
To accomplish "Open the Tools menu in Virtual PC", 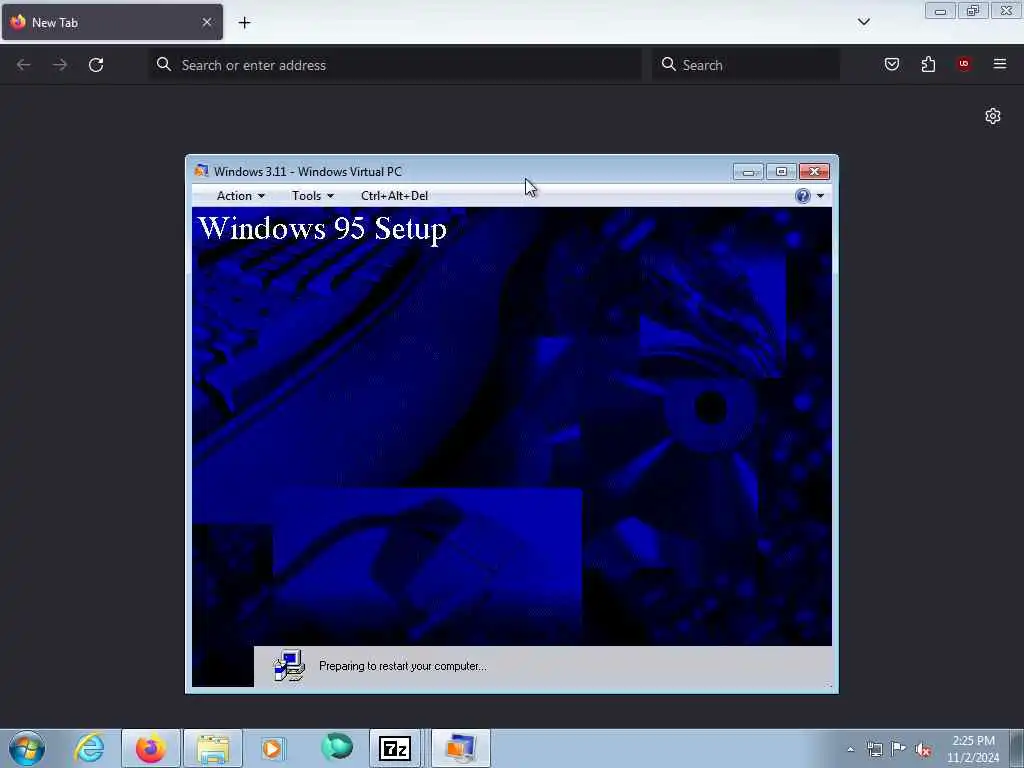I will pos(312,196).
